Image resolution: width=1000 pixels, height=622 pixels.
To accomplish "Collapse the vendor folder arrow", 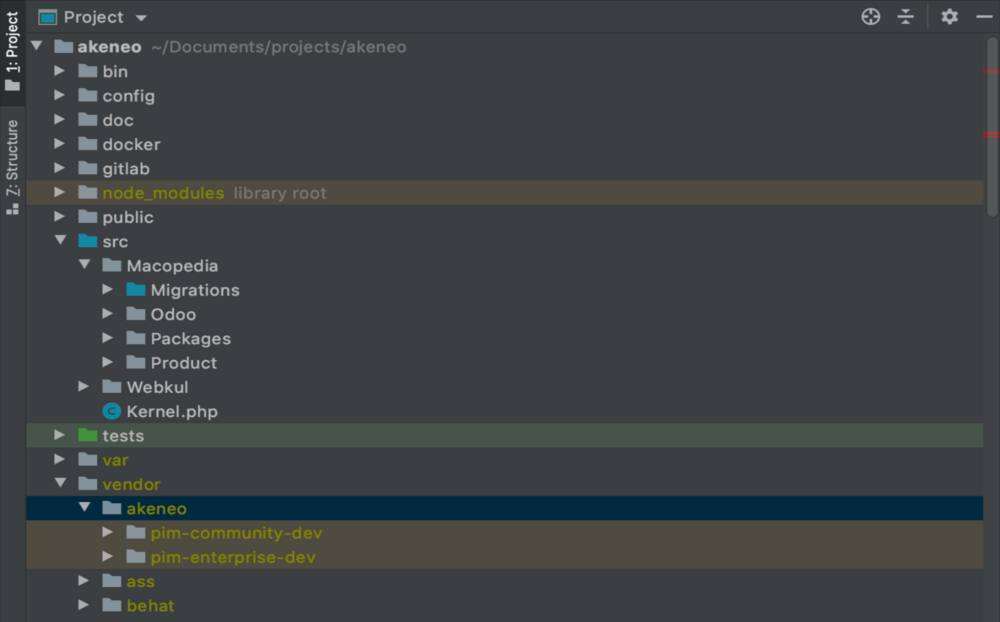I will tap(60, 485).
